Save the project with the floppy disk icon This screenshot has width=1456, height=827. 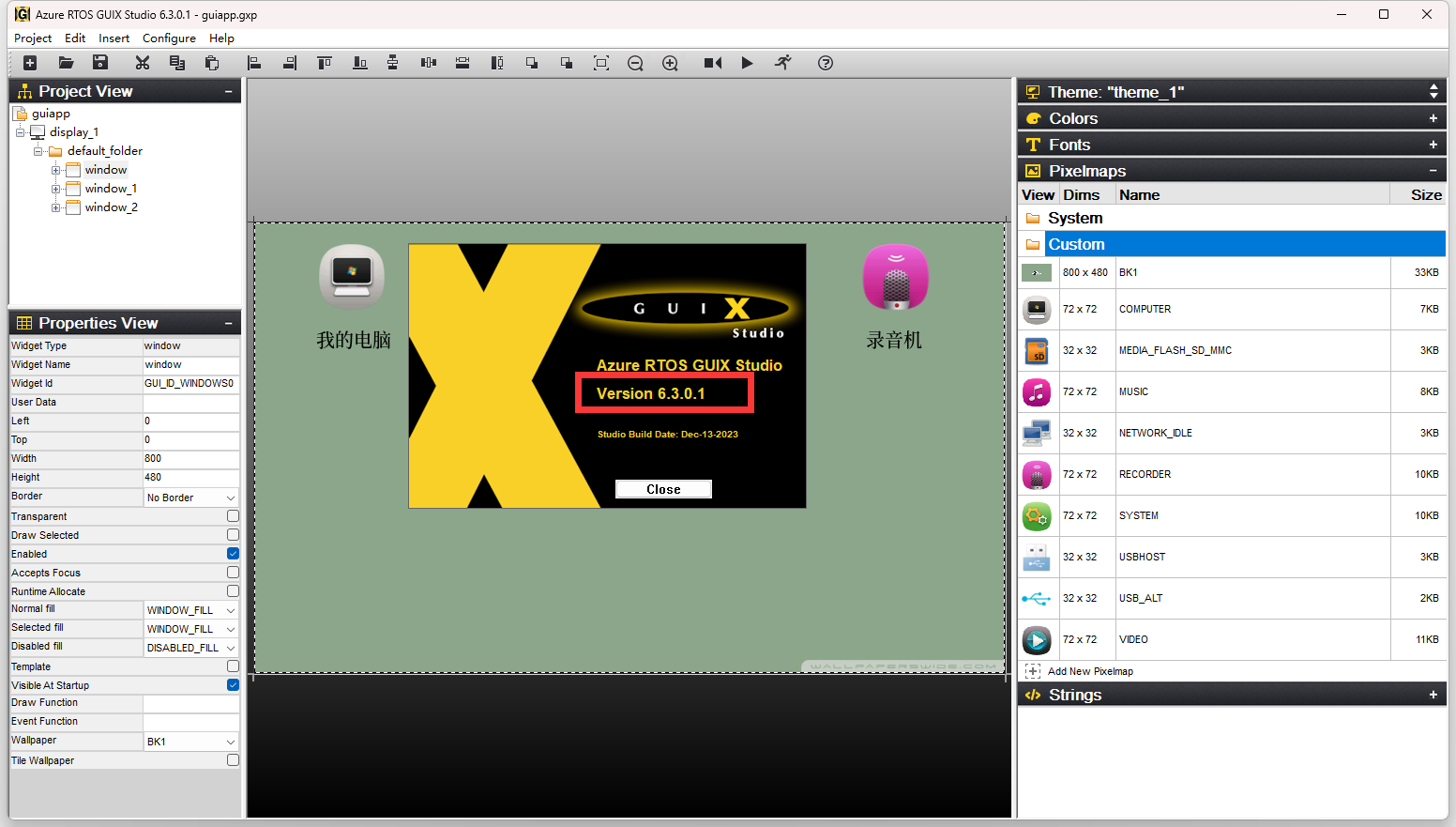[x=100, y=63]
